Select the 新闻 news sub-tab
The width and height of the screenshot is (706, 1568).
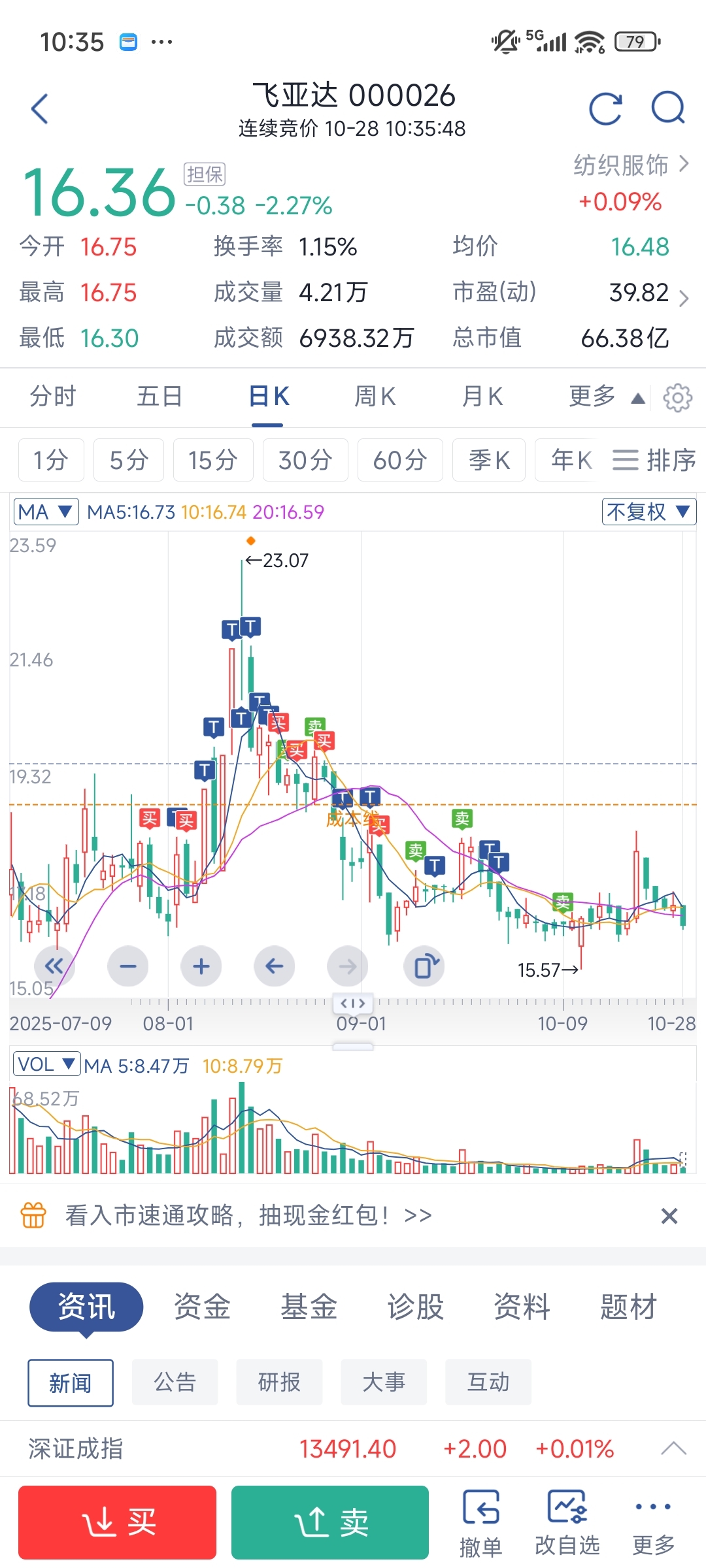click(x=71, y=1382)
